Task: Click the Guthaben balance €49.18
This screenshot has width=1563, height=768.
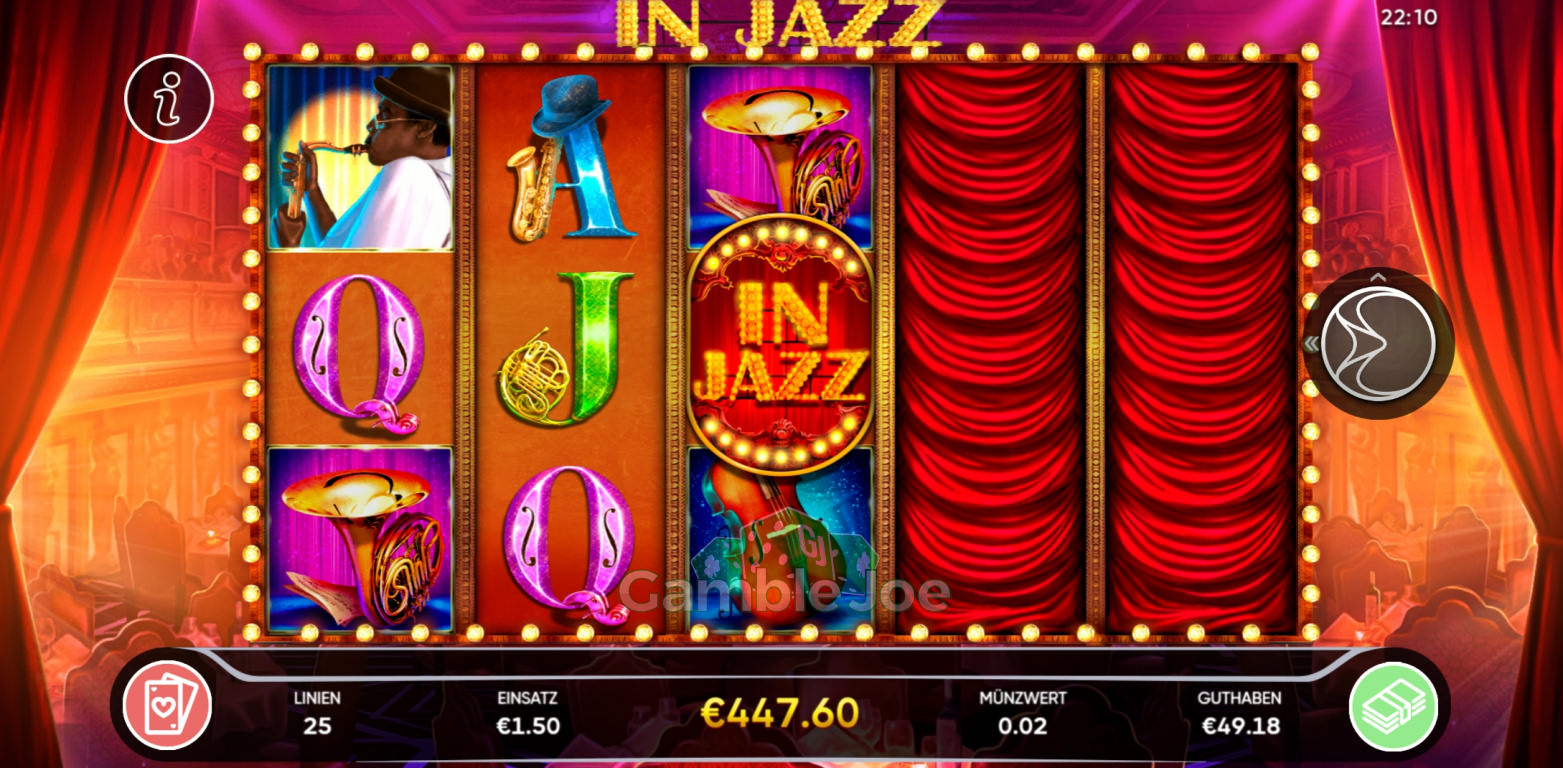Action: [1240, 726]
